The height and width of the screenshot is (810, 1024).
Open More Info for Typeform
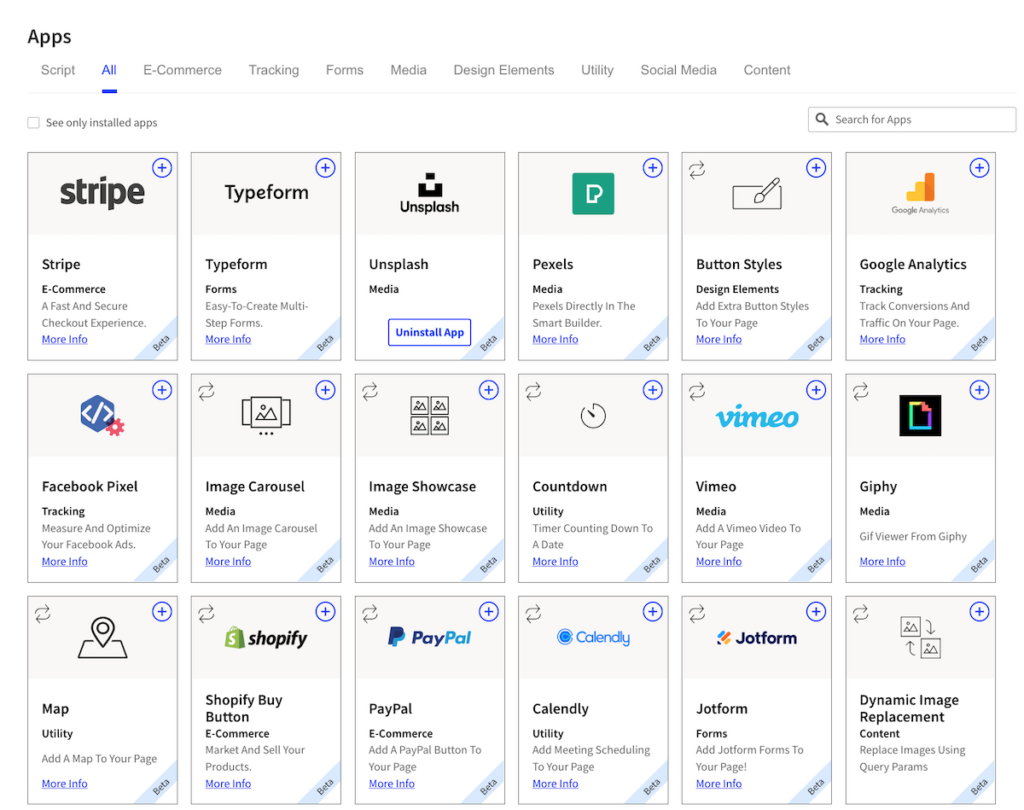(x=228, y=339)
